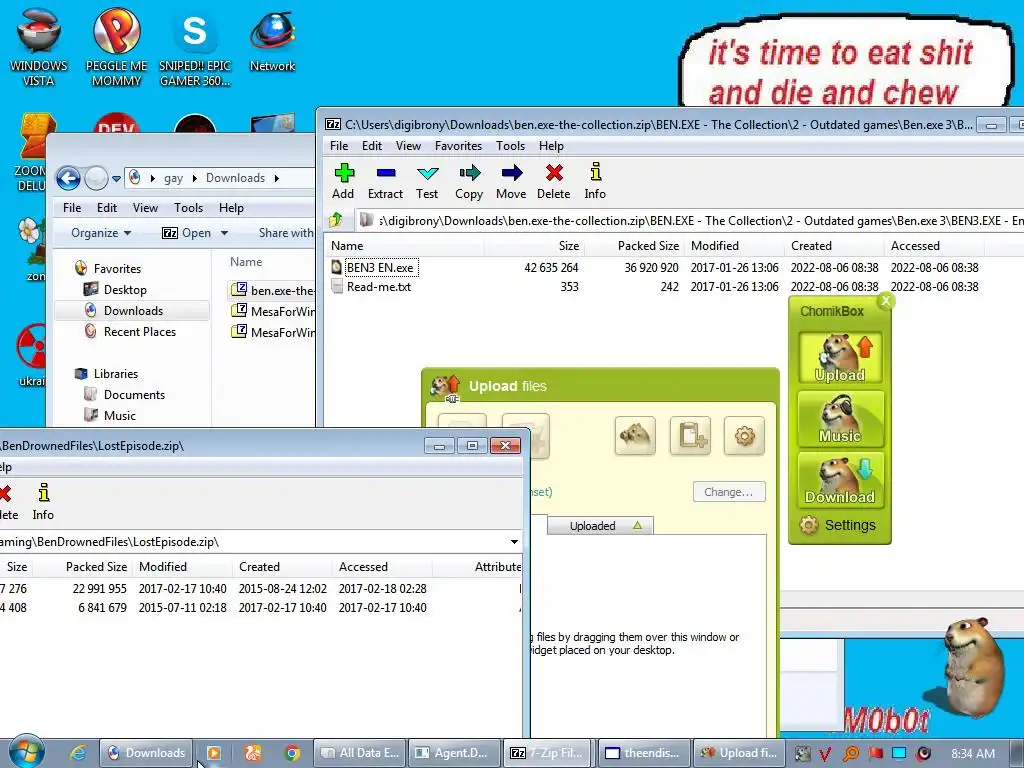
Task: Click PEGGLE ME MOMMY desktop icon
Action: click(116, 46)
